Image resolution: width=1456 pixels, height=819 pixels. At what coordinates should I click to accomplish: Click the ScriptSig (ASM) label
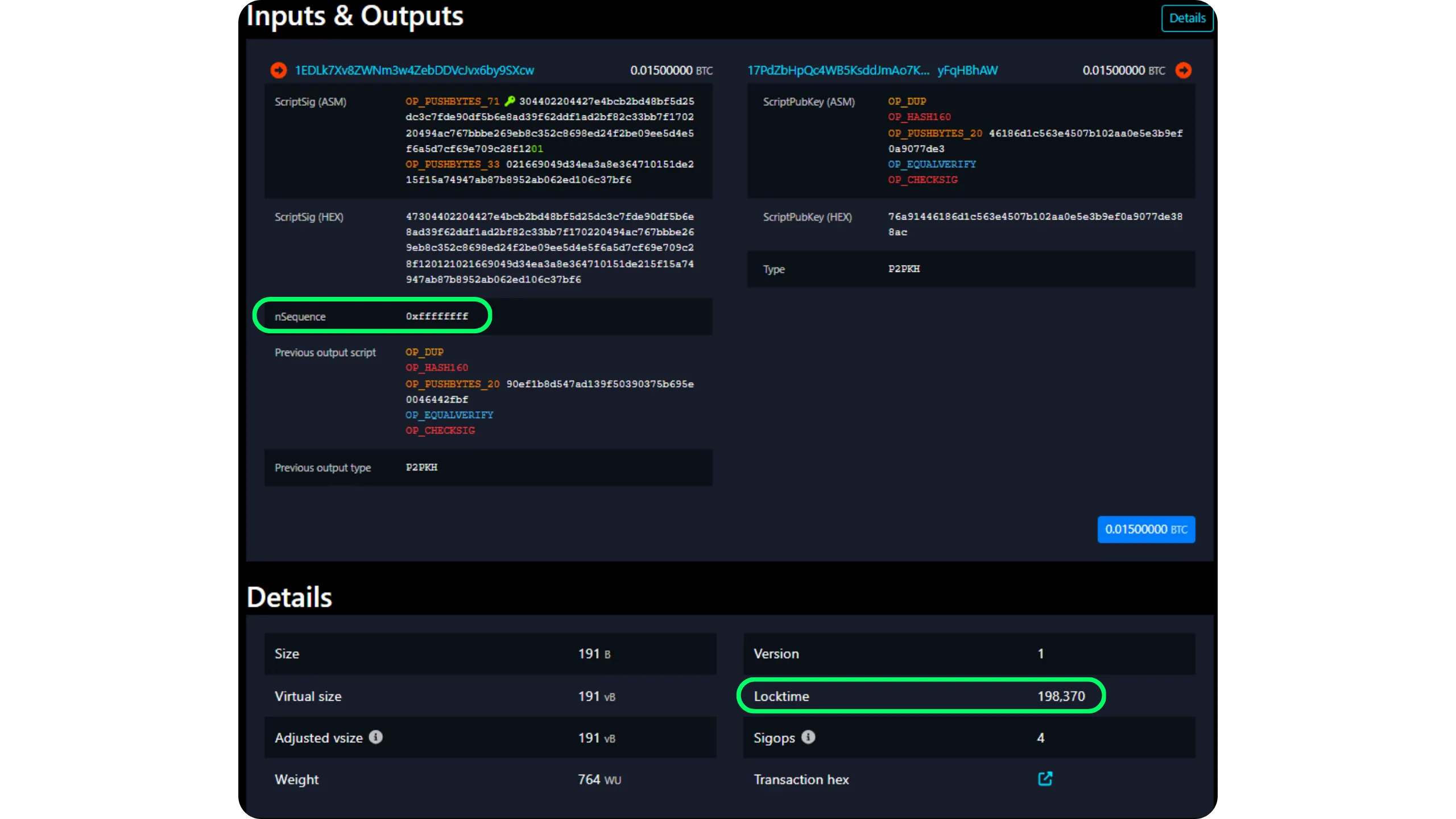(x=311, y=102)
